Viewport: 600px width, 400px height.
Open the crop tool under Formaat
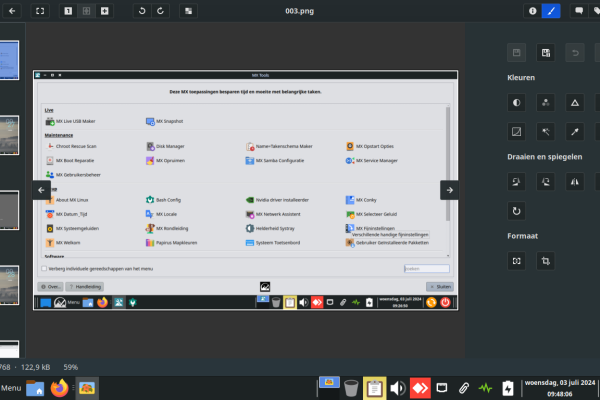pos(545,261)
